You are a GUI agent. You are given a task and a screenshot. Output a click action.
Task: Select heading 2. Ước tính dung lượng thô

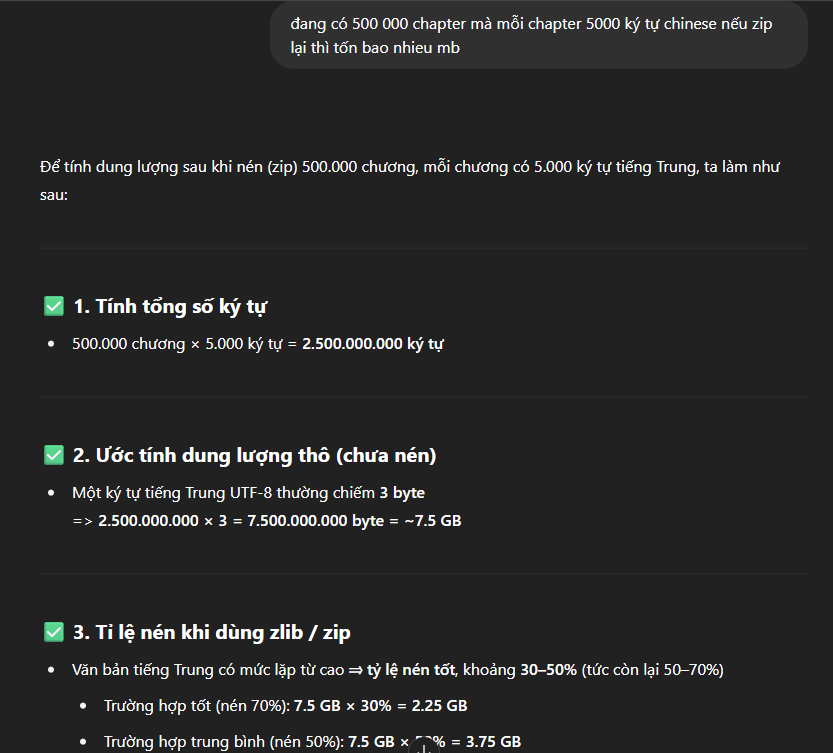coord(254,455)
